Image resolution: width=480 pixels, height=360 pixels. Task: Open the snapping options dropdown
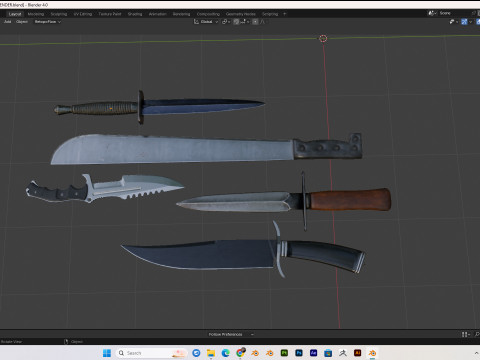click(245, 22)
